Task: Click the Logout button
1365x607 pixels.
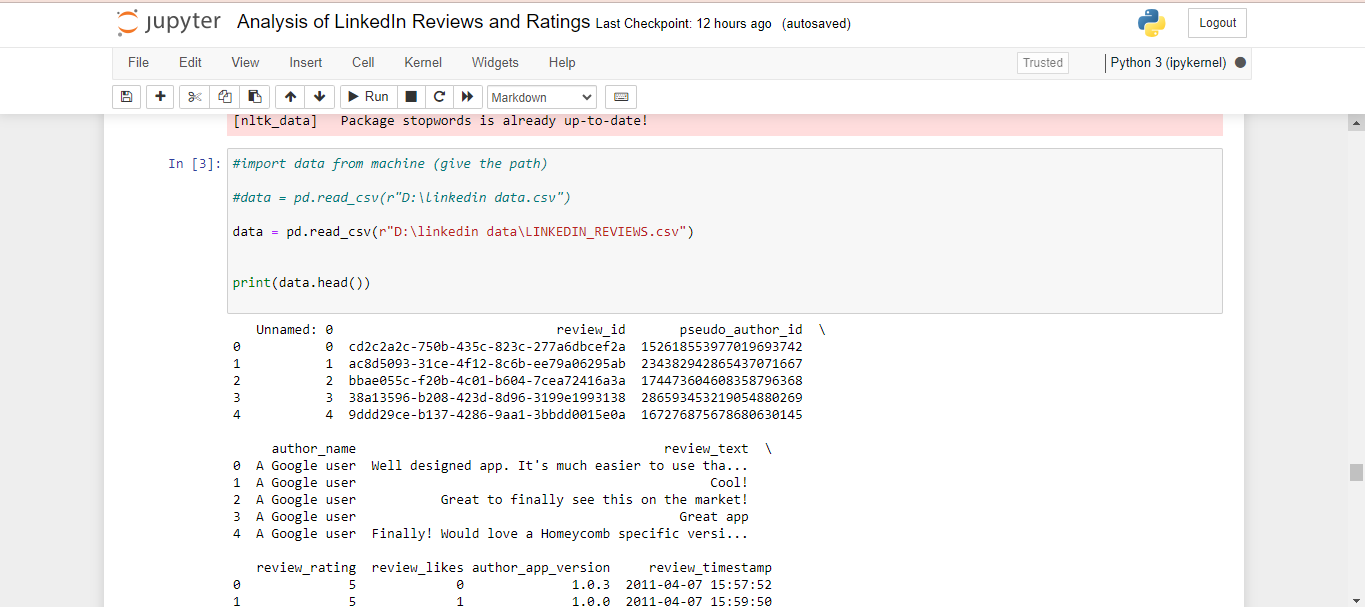Action: 1216,22
